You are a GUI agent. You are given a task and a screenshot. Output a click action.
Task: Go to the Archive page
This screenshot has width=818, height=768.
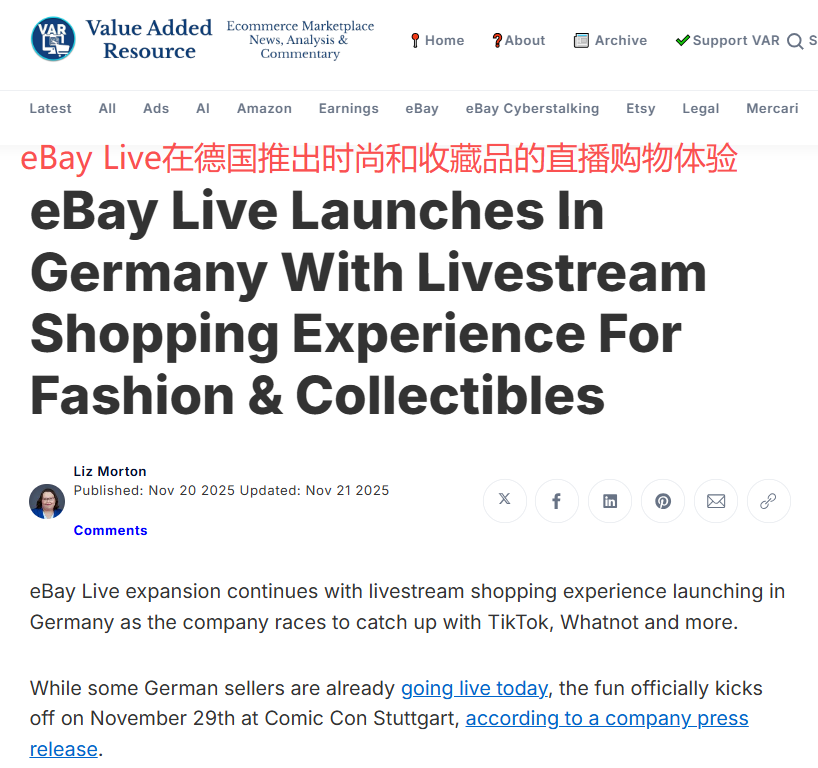point(610,40)
